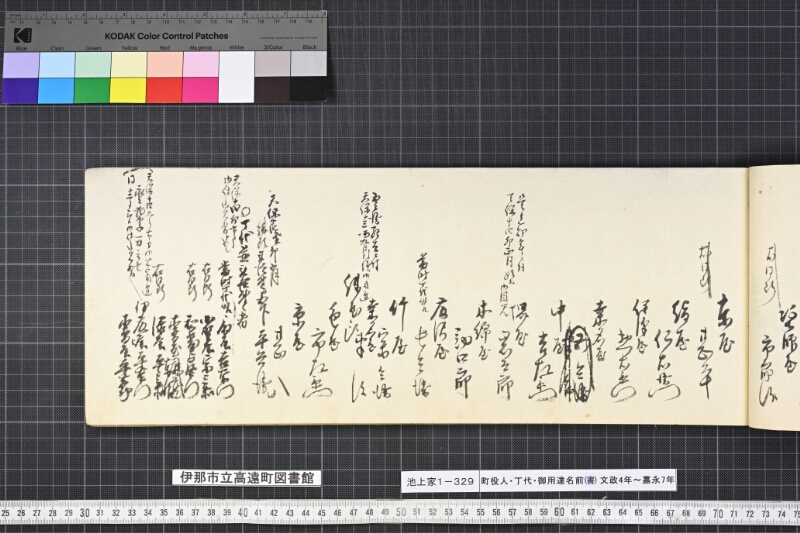This screenshot has height=533, width=800.
Task: Click the 30 mark on the bottom ruler
Action: coord(85,513)
